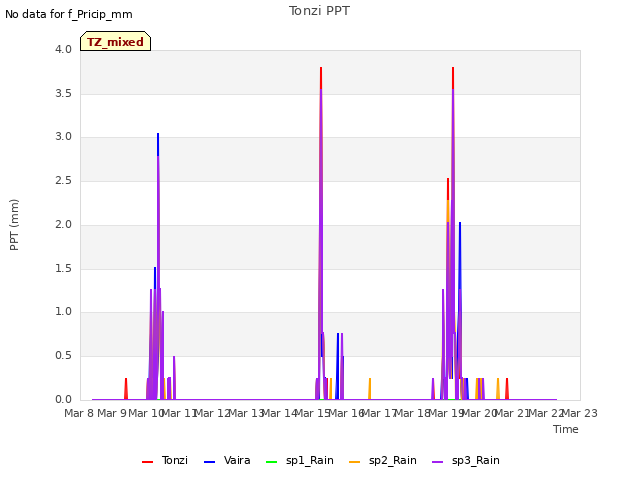Click the 2.0 y-axis tick label
Screen dimensions: 640x480
[63, 224]
